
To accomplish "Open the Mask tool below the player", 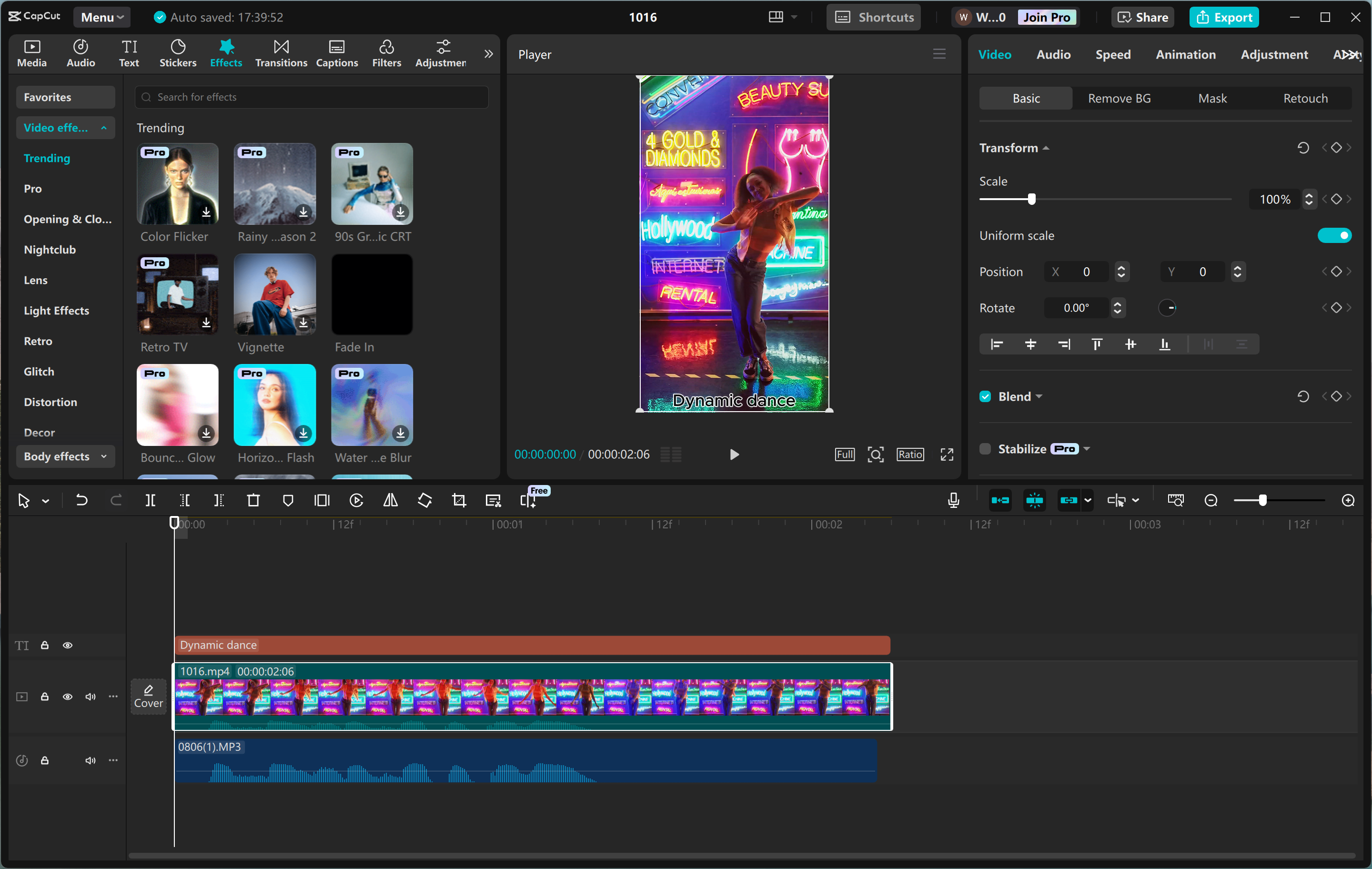I will point(288,500).
